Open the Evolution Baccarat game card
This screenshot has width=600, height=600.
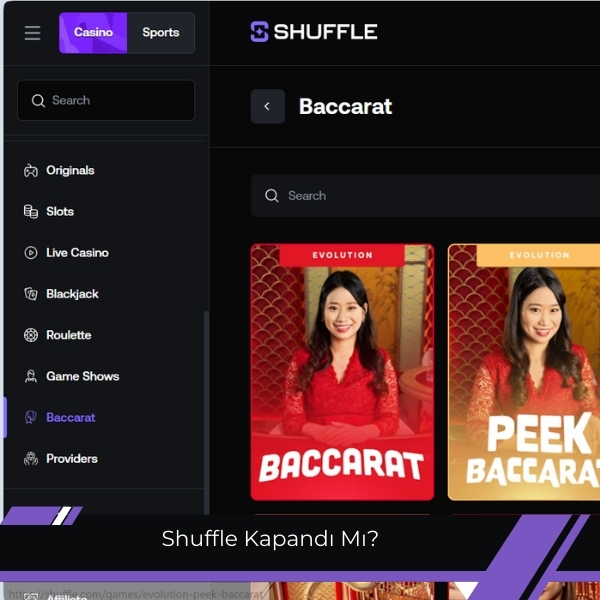click(342, 372)
